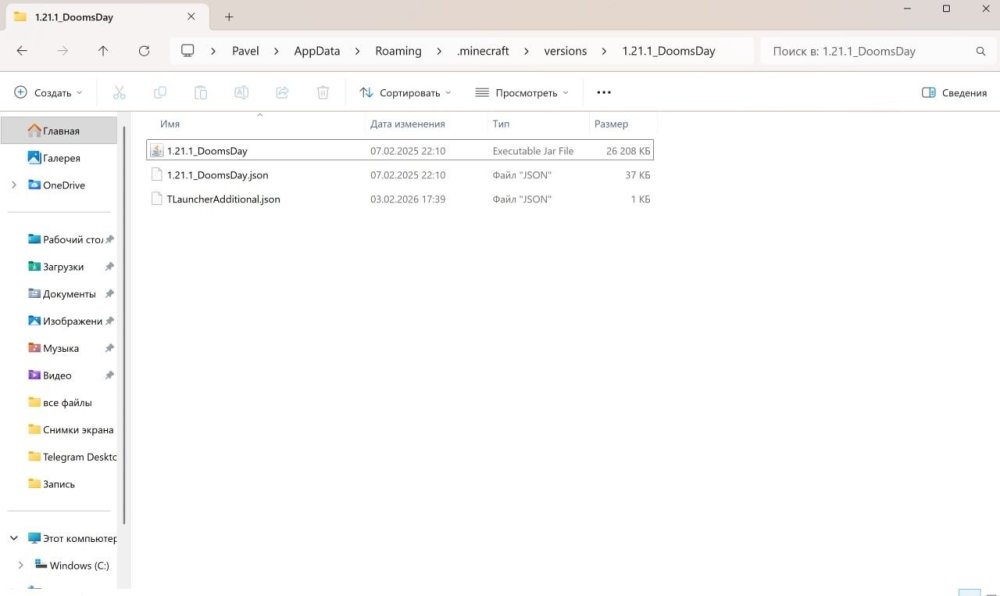Select the 1.21.1_DoomsDay window tab
Image resolution: width=1000 pixels, height=596 pixels.
click(107, 17)
